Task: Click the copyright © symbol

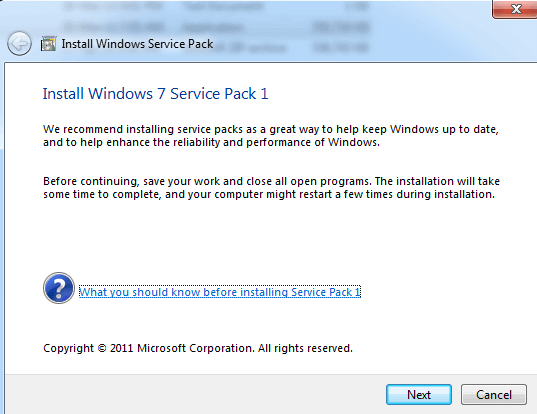Action: click(102, 348)
